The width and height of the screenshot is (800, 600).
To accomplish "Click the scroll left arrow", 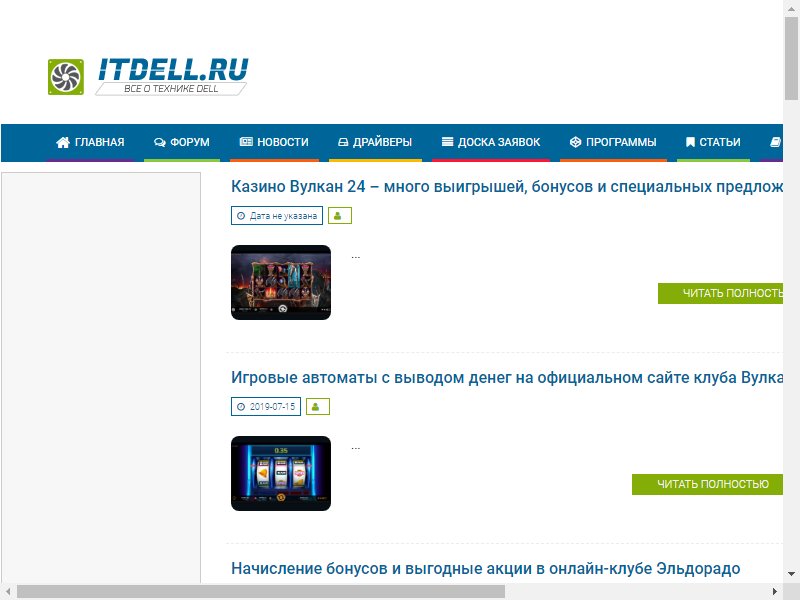I will (x=8, y=592).
